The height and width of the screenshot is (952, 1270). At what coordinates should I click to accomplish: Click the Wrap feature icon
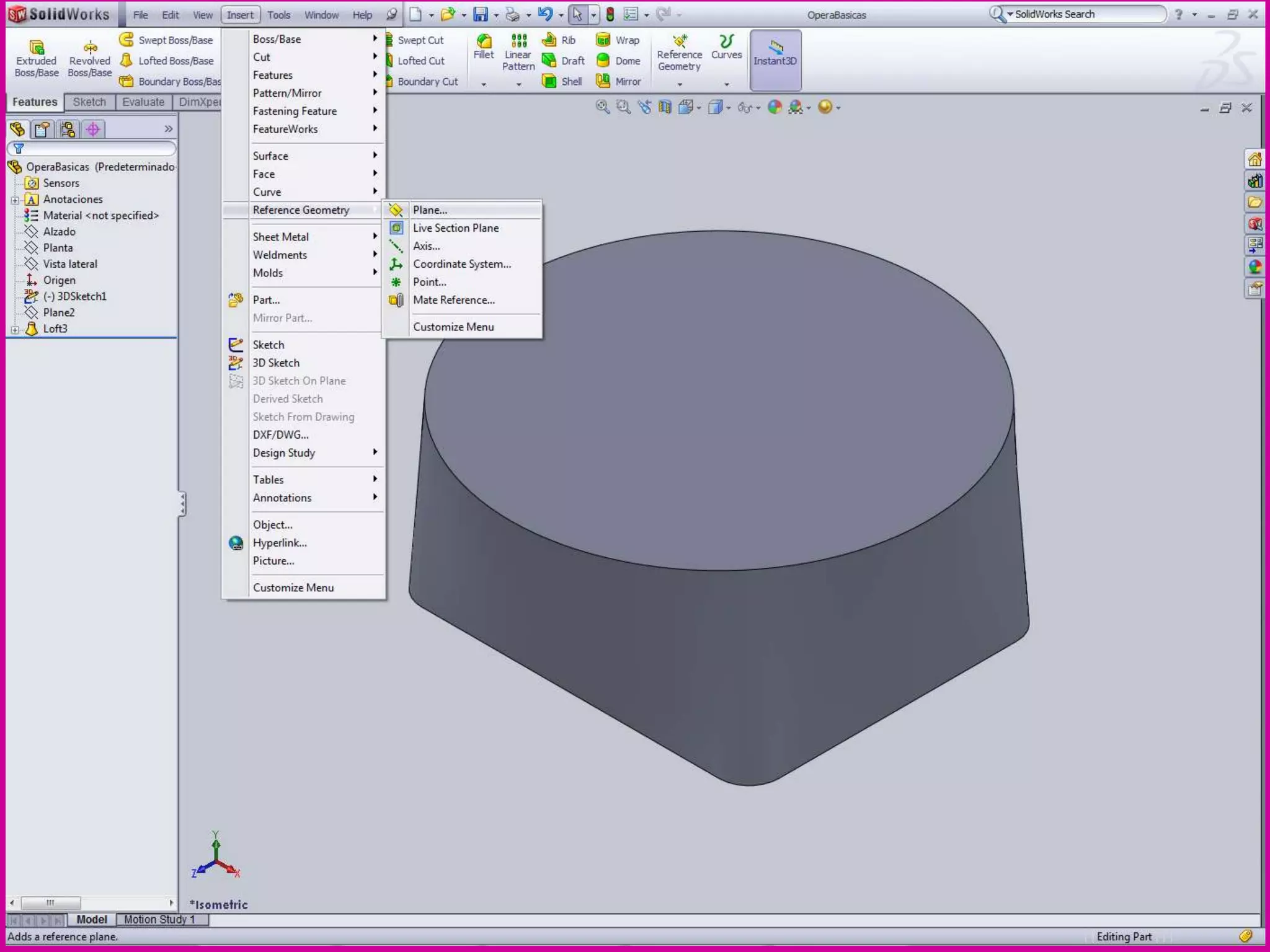(603, 40)
